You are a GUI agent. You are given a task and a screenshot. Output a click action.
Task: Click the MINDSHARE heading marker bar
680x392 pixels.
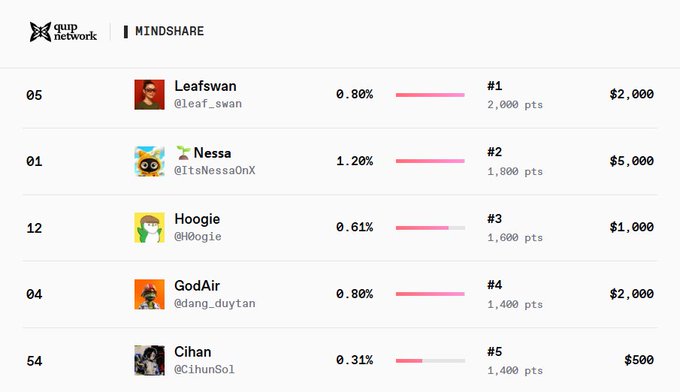(x=126, y=32)
